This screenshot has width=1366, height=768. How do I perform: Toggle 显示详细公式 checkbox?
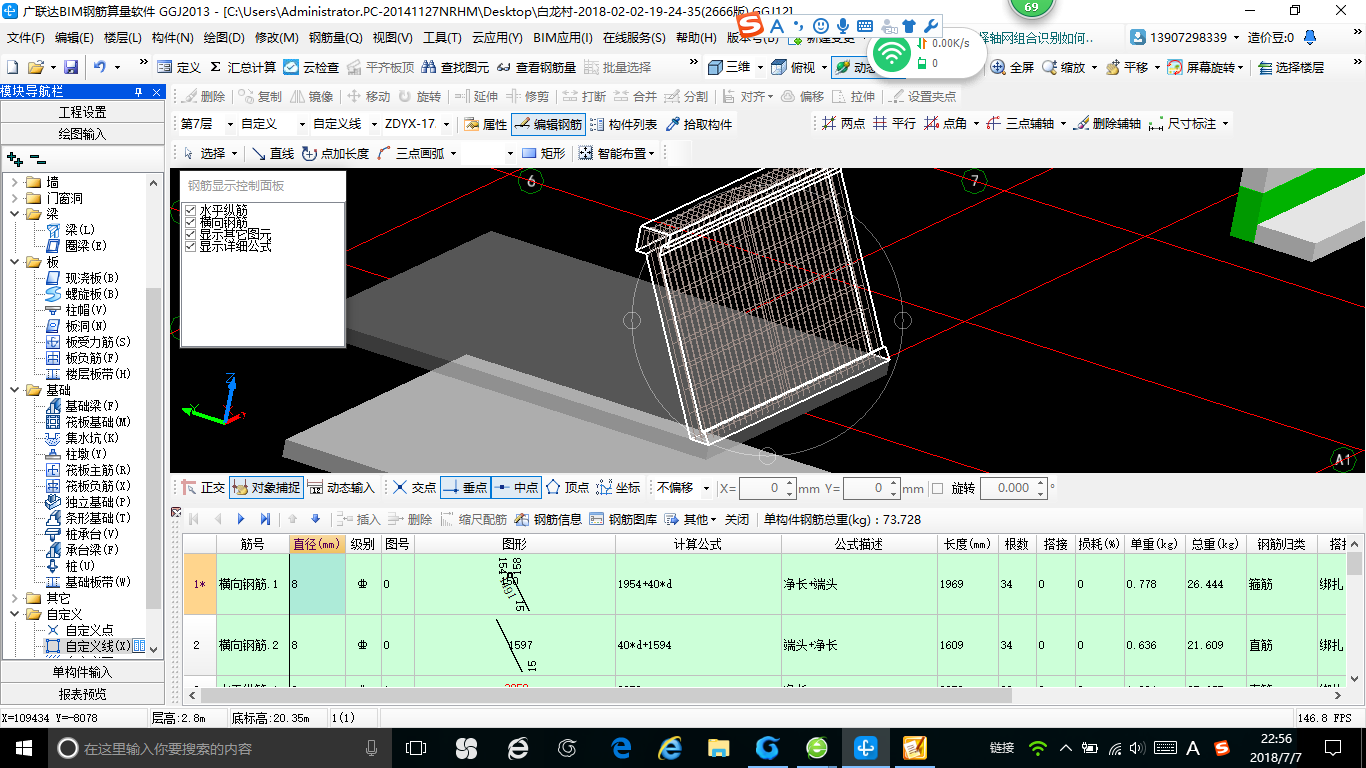tap(190, 246)
